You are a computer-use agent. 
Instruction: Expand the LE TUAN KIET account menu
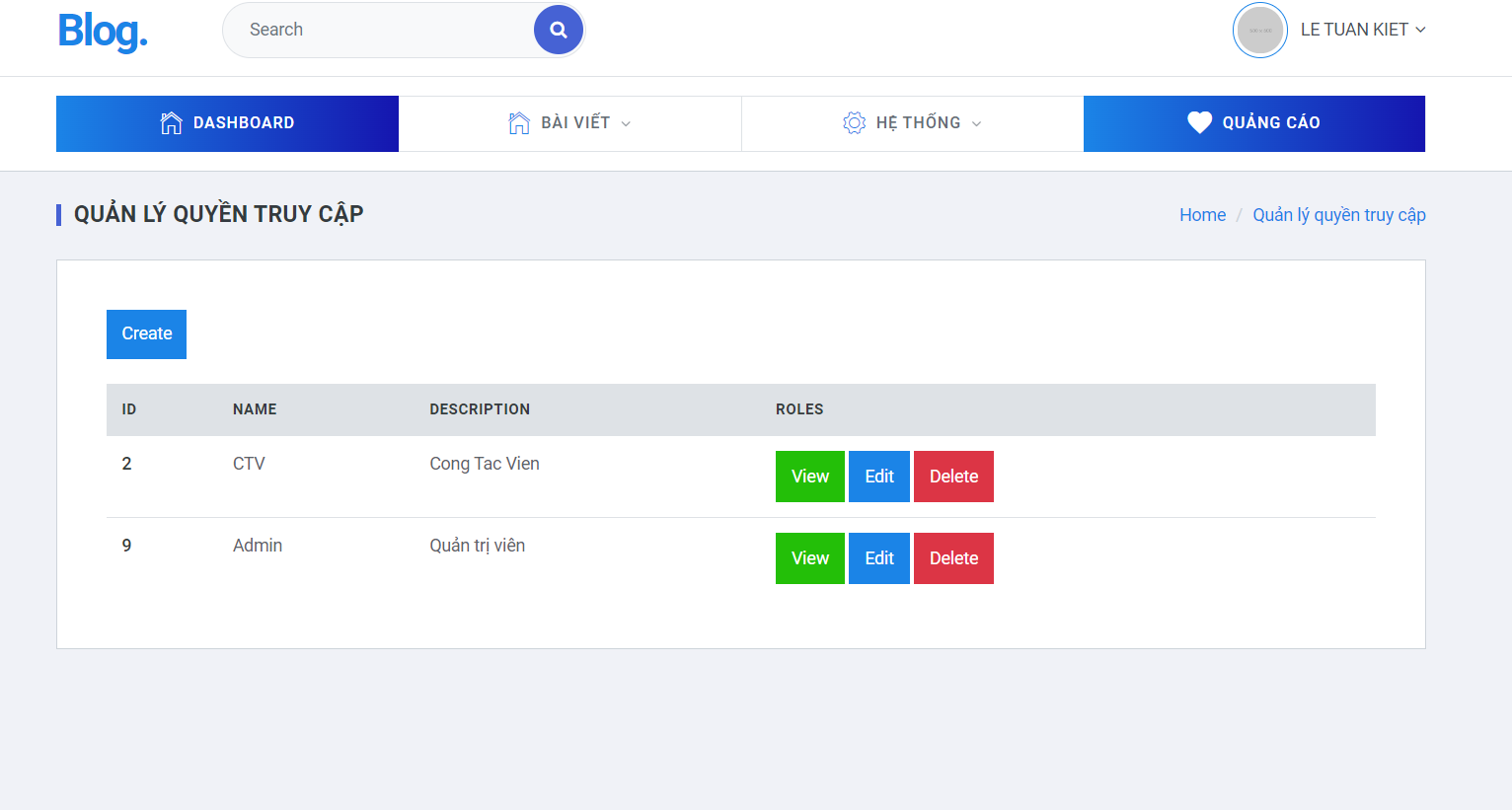[x=1363, y=30]
